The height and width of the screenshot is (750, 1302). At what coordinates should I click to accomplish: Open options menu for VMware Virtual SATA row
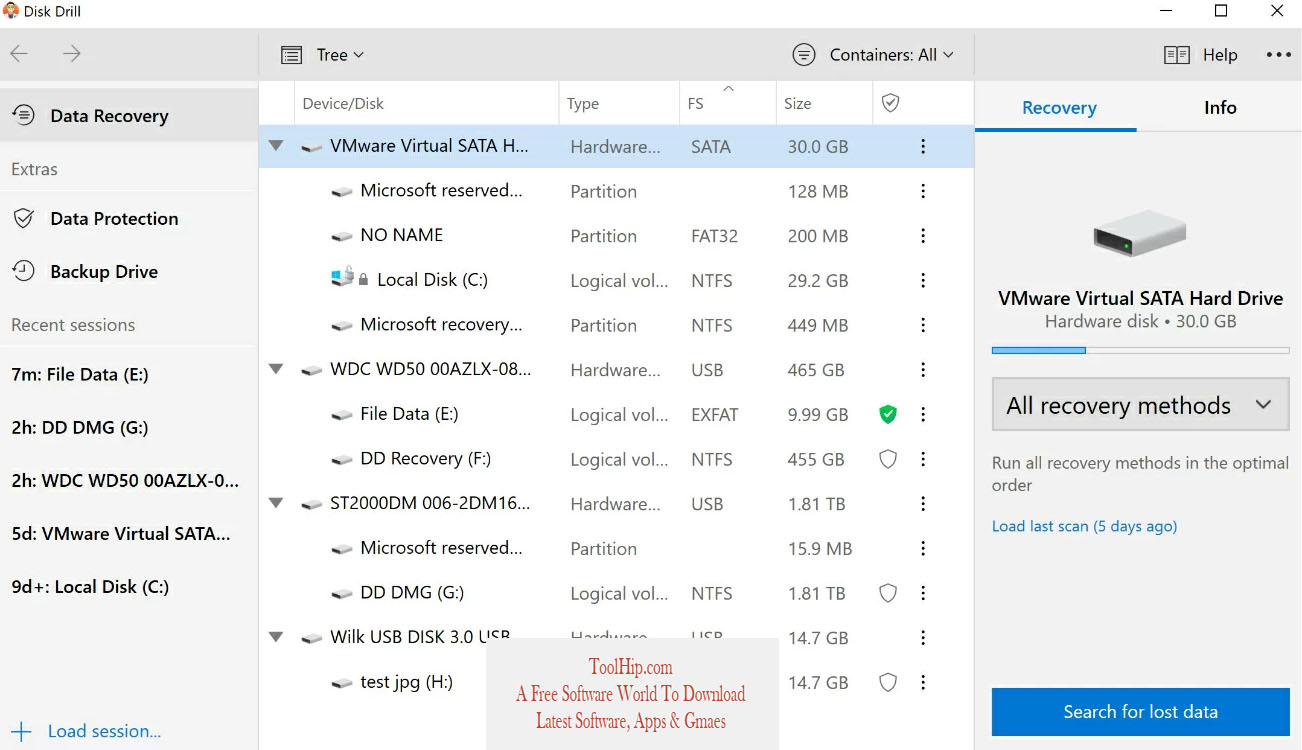coord(923,146)
